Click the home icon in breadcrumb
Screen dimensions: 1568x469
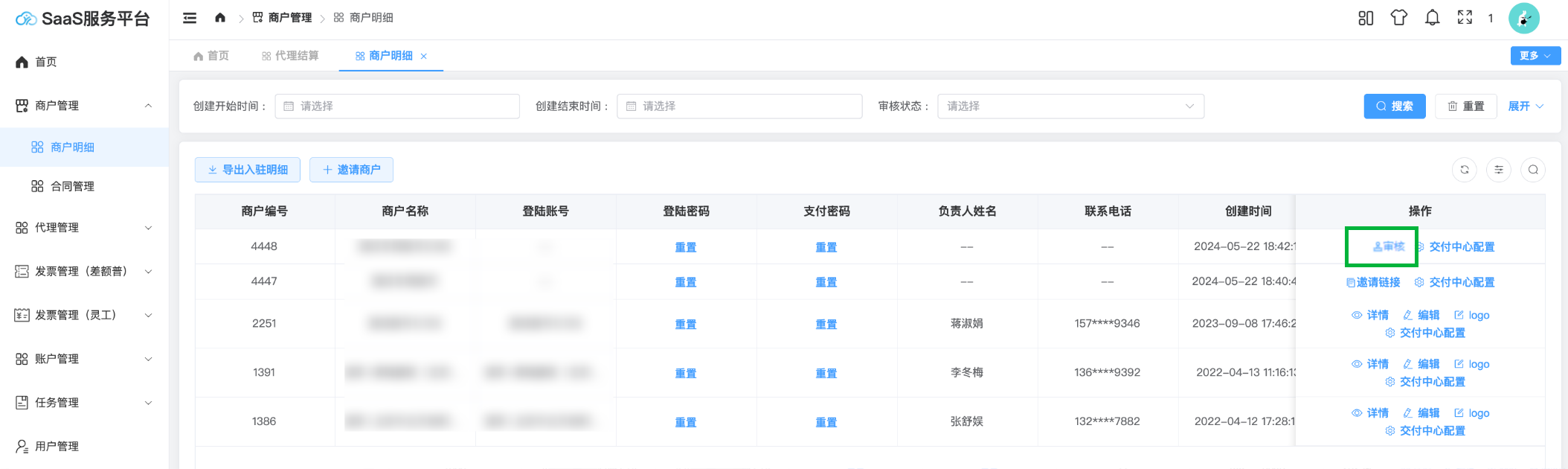click(x=220, y=18)
